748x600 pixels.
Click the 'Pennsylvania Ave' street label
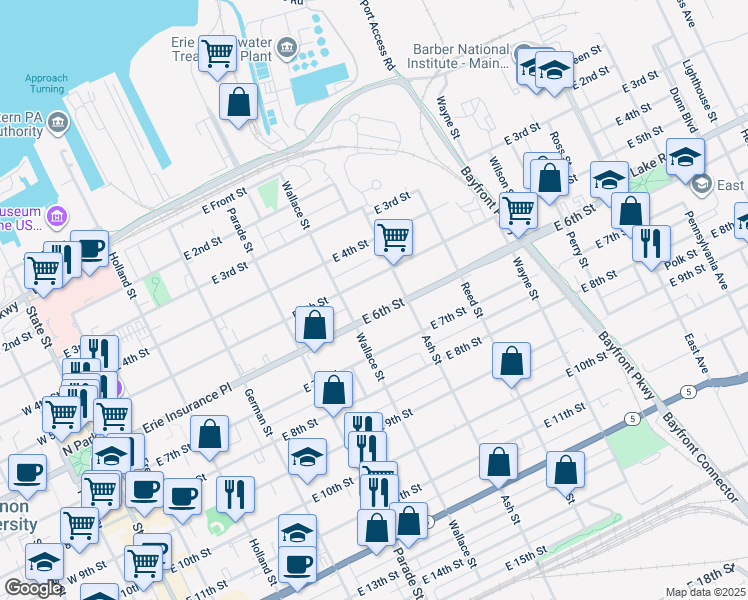[x=706, y=250]
